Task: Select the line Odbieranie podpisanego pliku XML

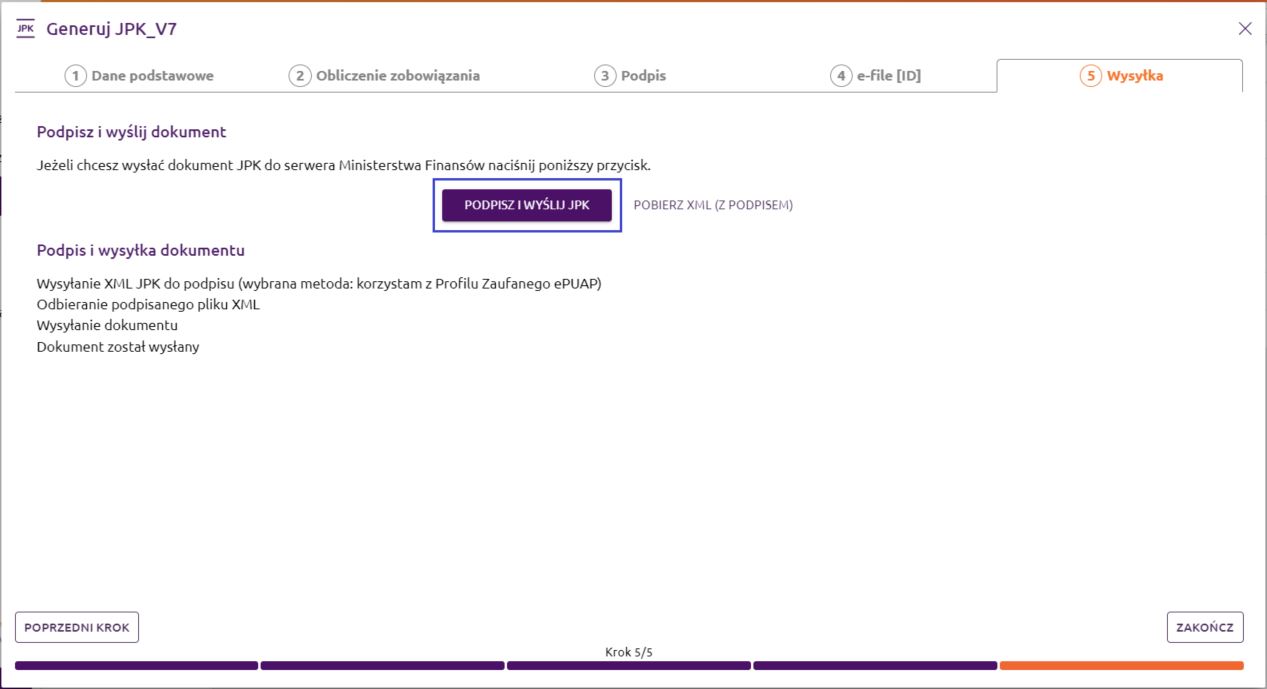Action: (x=148, y=304)
